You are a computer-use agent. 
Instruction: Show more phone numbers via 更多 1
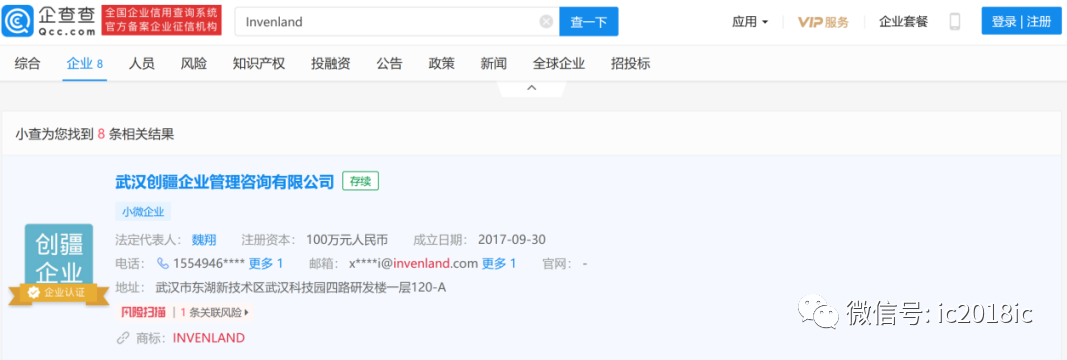[265, 263]
